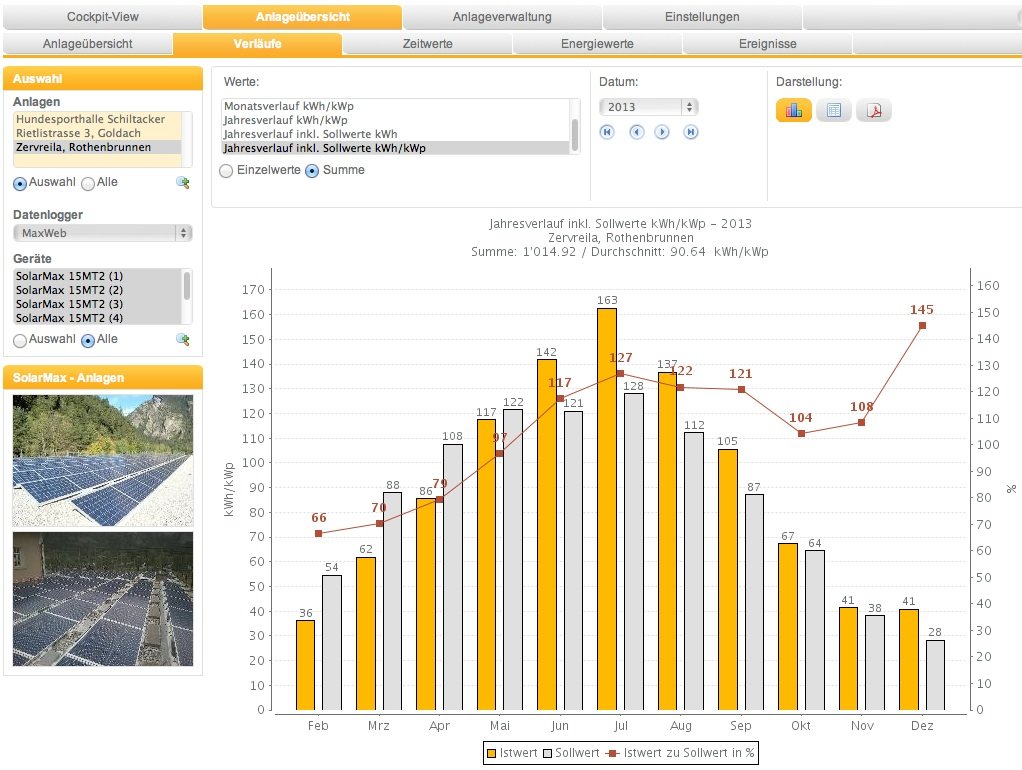Jump to first date
Image resolution: width=1022 pixels, height=770 pixels.
coord(607,132)
